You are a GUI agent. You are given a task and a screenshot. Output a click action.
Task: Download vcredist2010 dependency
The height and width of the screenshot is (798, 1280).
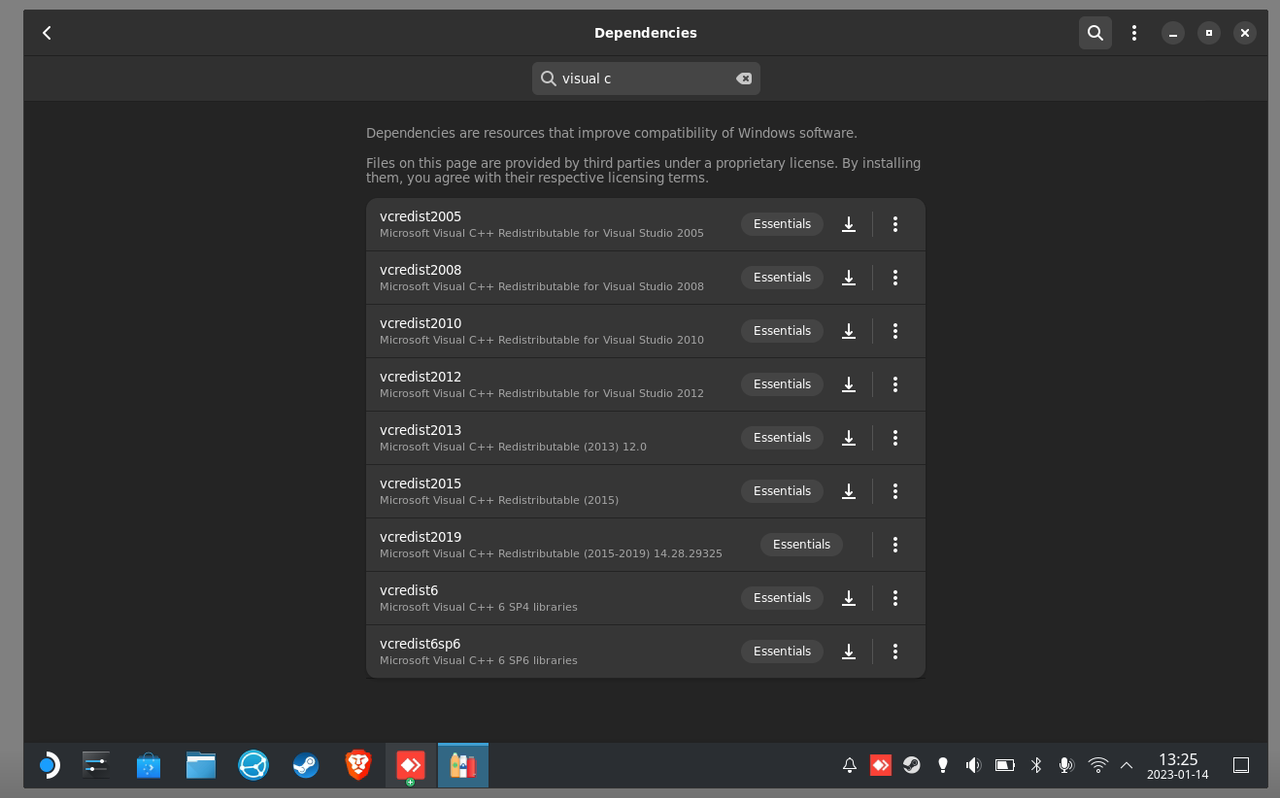pyautogui.click(x=849, y=331)
